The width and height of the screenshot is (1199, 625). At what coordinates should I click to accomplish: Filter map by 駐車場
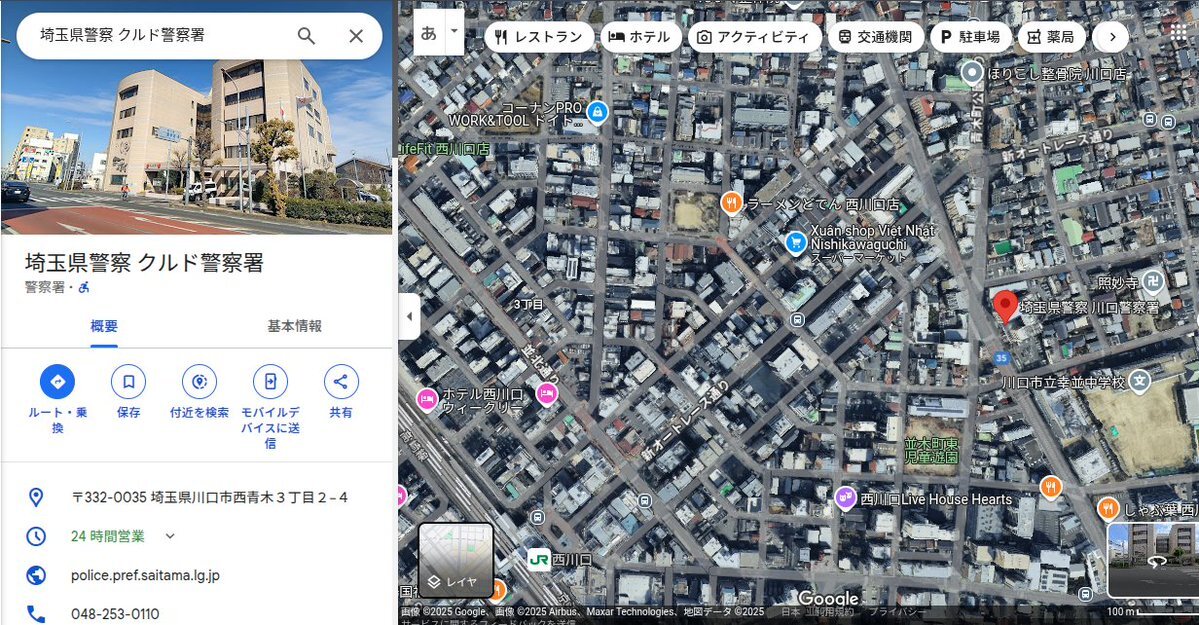coord(970,37)
